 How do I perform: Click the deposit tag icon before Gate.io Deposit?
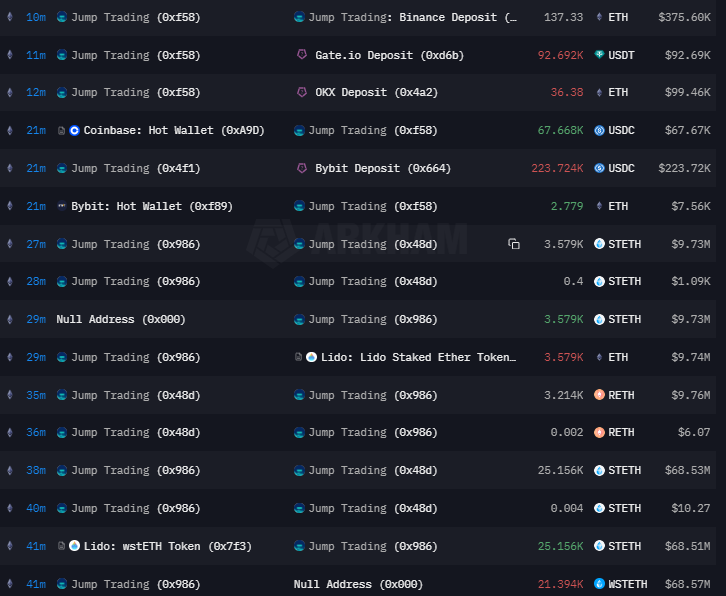[x=302, y=55]
